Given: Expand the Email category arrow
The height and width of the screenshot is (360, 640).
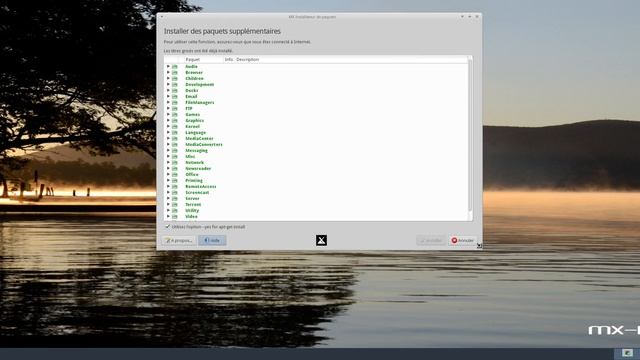Looking at the screenshot, I should tap(168, 96).
